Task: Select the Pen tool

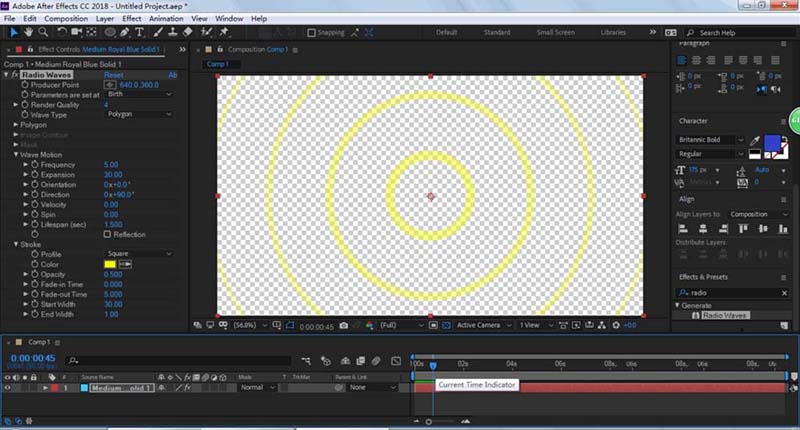Action: pyautogui.click(x=124, y=32)
